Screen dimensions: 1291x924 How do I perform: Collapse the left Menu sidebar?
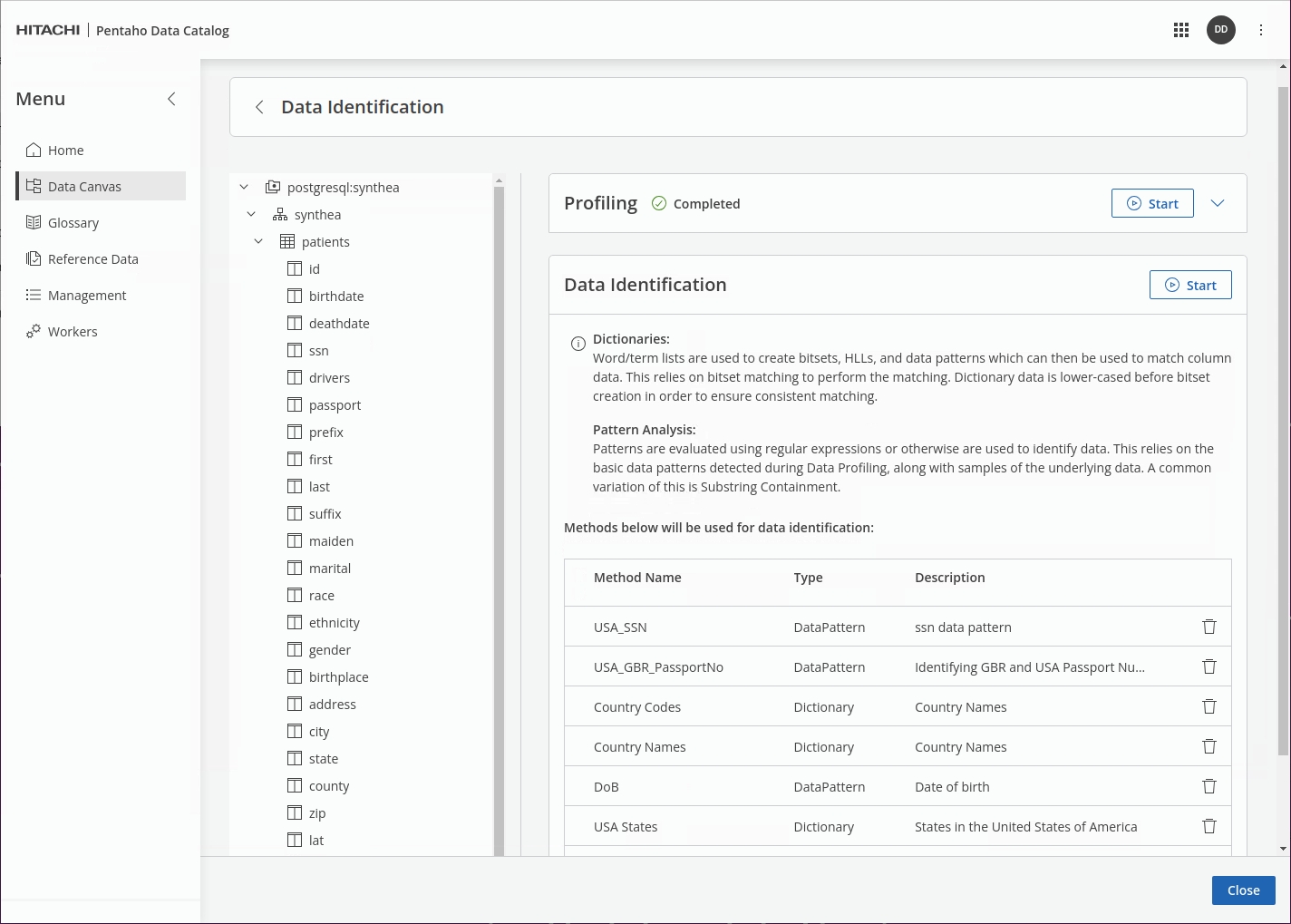pos(171,99)
